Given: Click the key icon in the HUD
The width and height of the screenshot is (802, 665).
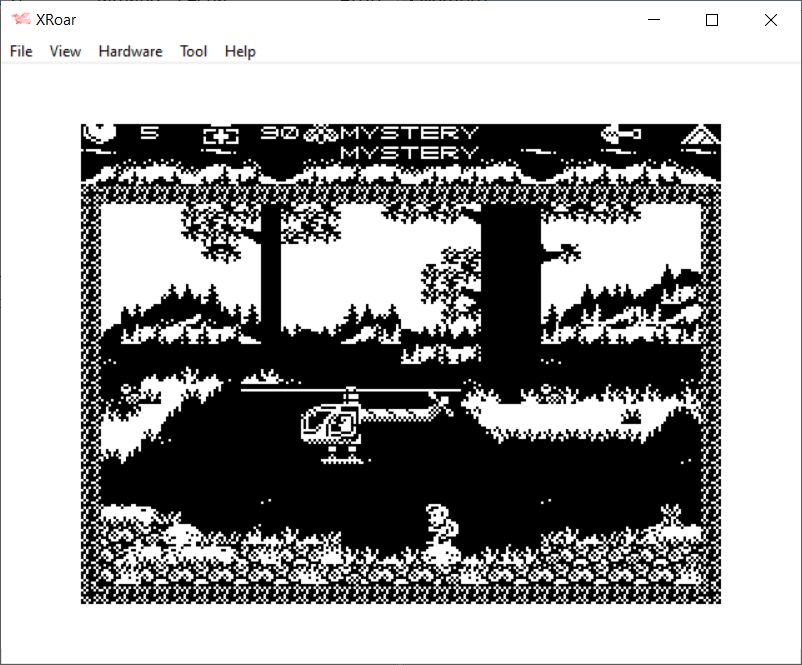Looking at the screenshot, I should 622,135.
